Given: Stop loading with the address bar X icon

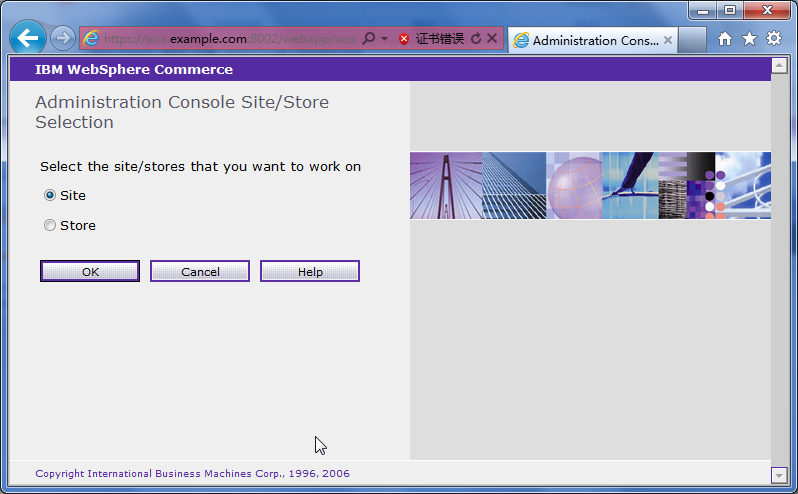Looking at the screenshot, I should 492,38.
